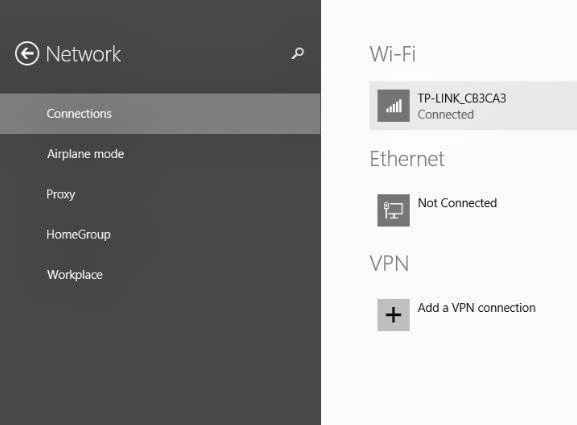577x425 pixels.
Task: Click the Network page title
Action: click(x=83, y=54)
